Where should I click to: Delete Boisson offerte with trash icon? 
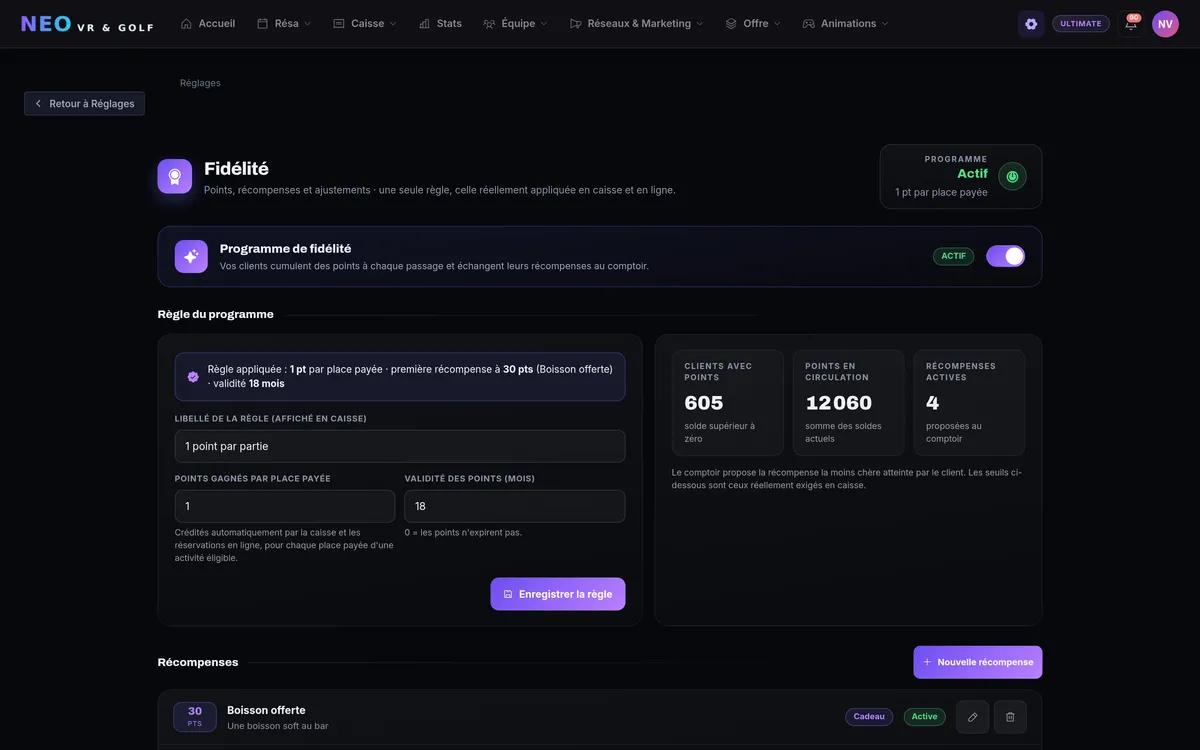[x=1010, y=717]
